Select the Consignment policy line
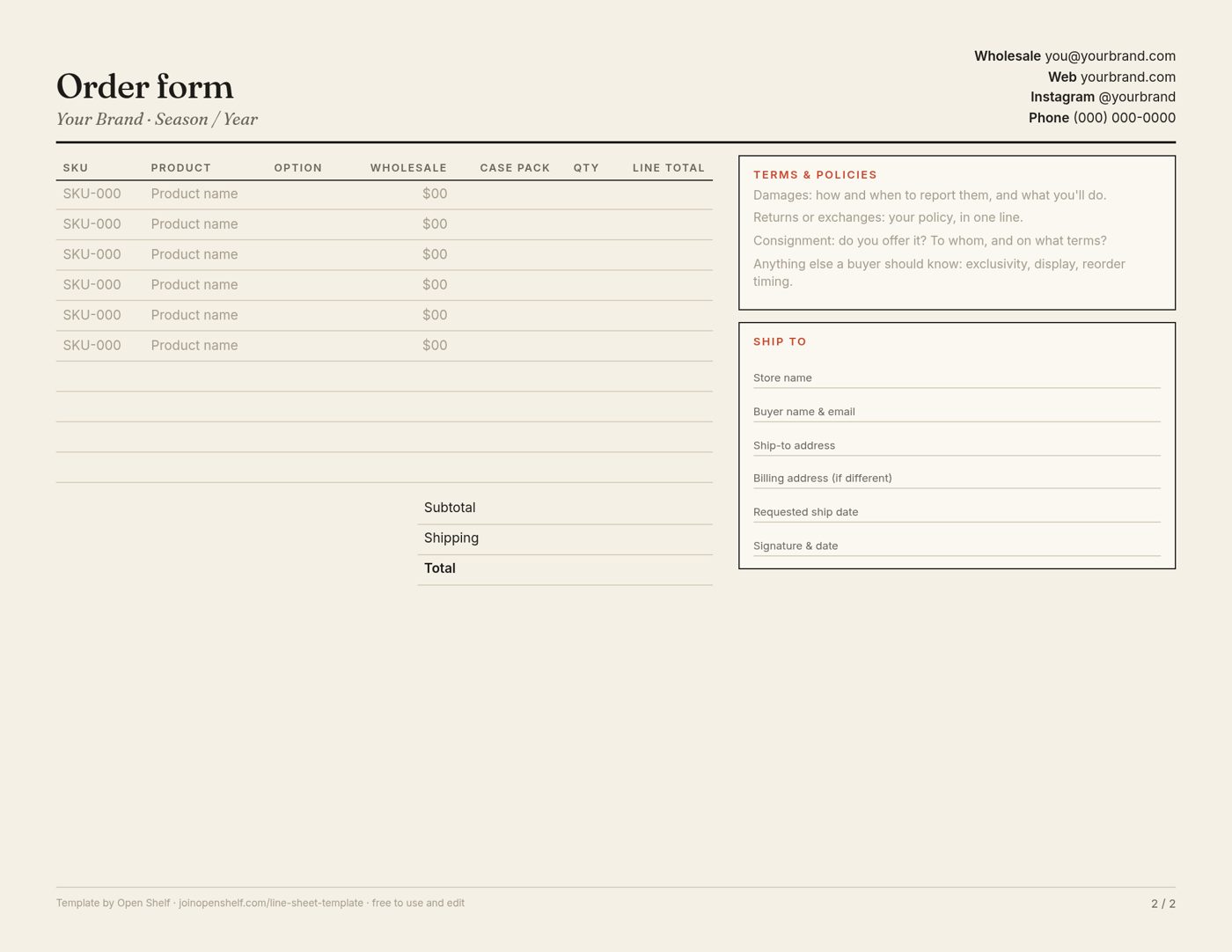 [x=930, y=241]
